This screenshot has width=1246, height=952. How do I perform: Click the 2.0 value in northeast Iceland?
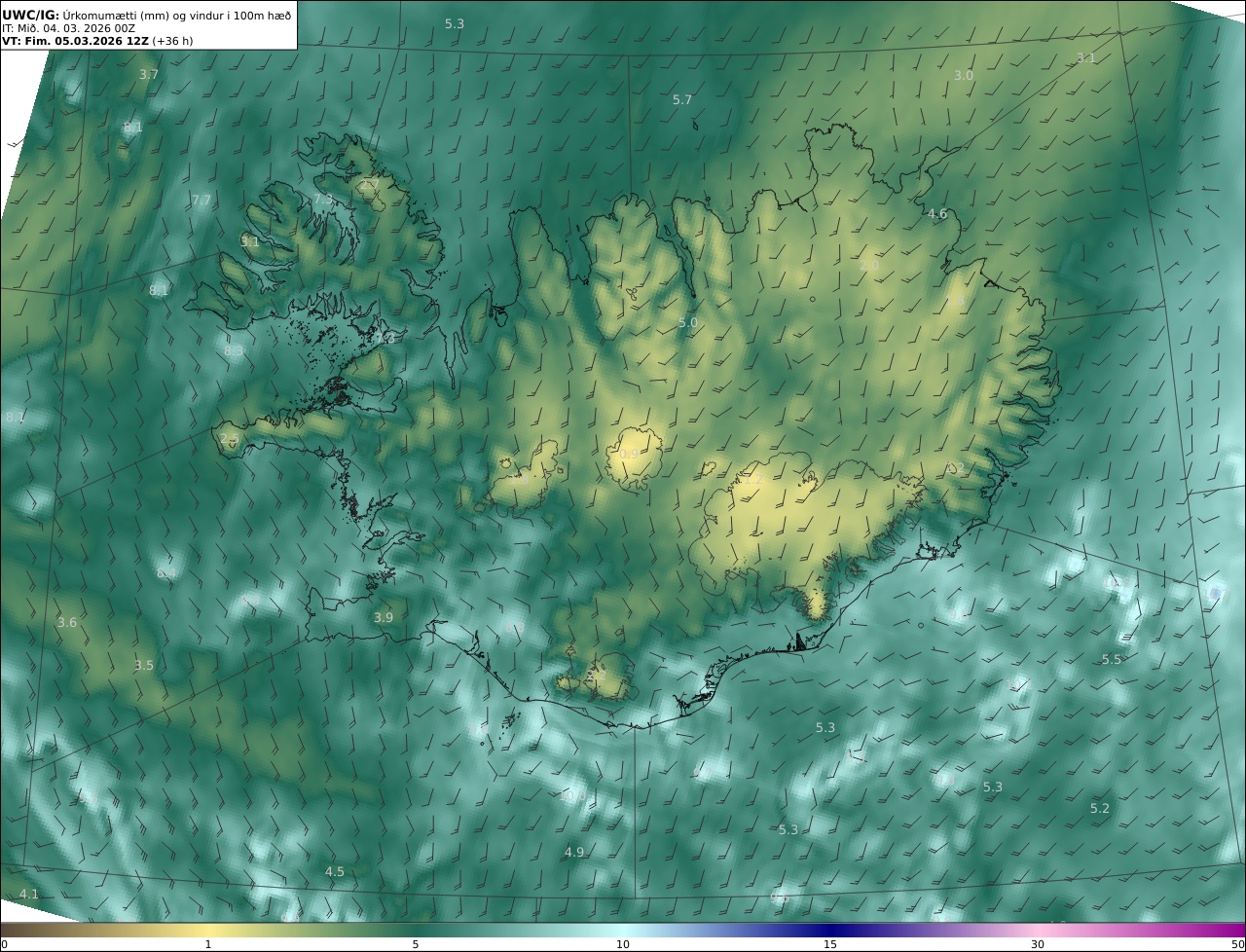click(x=868, y=265)
